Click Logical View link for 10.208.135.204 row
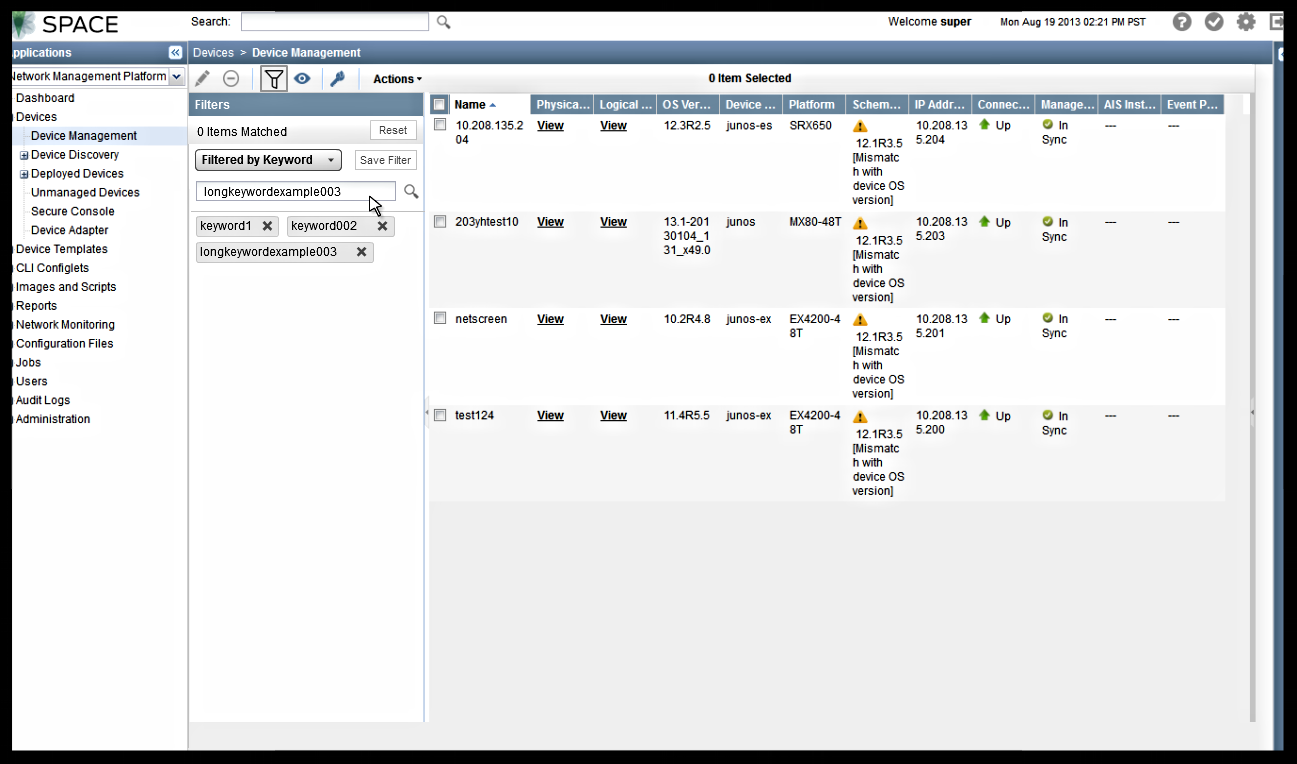This screenshot has height=764, width=1297. [x=613, y=126]
